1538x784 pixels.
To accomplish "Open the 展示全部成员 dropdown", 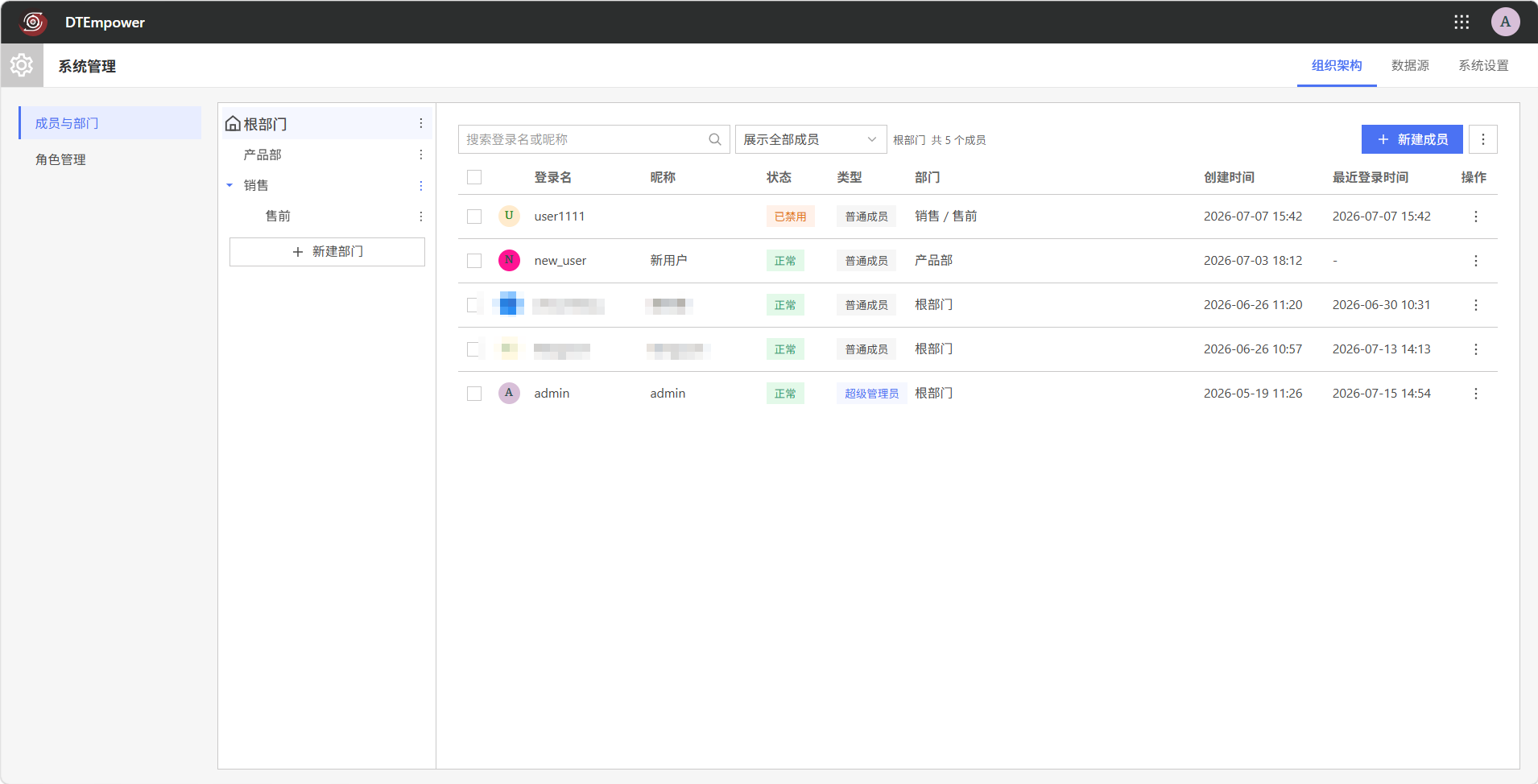I will coord(811,139).
